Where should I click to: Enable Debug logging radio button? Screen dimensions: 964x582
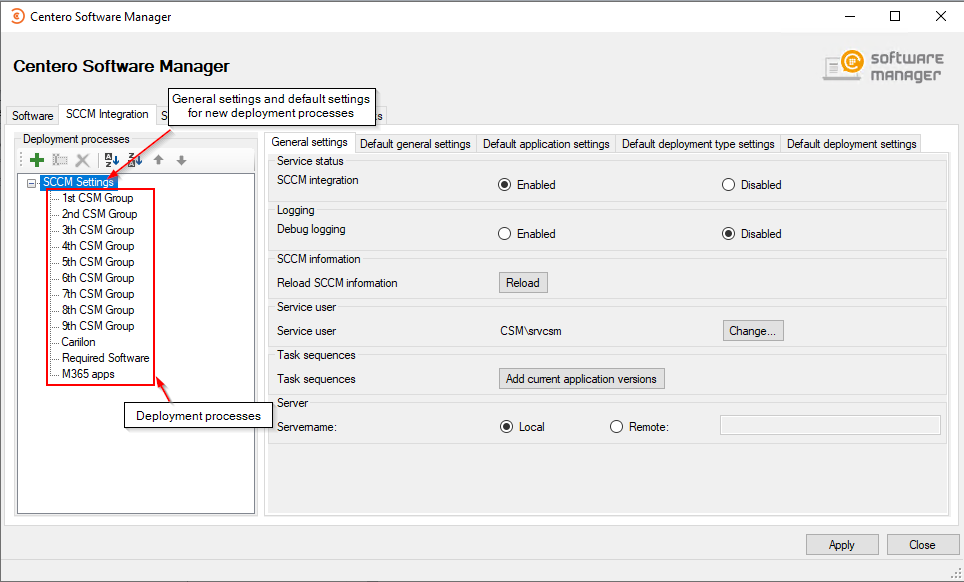pyautogui.click(x=504, y=234)
